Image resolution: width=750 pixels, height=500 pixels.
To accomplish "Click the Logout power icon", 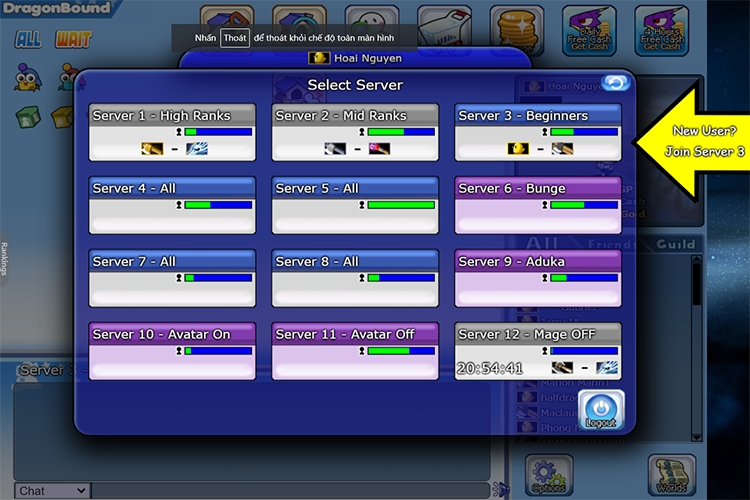I will point(601,410).
